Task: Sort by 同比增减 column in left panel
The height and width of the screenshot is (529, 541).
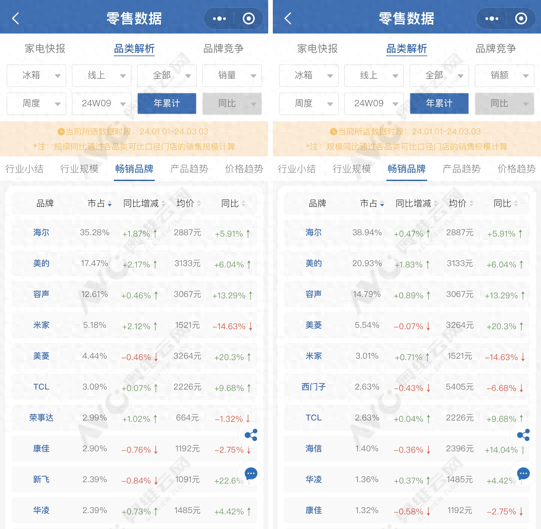Action: point(144,204)
